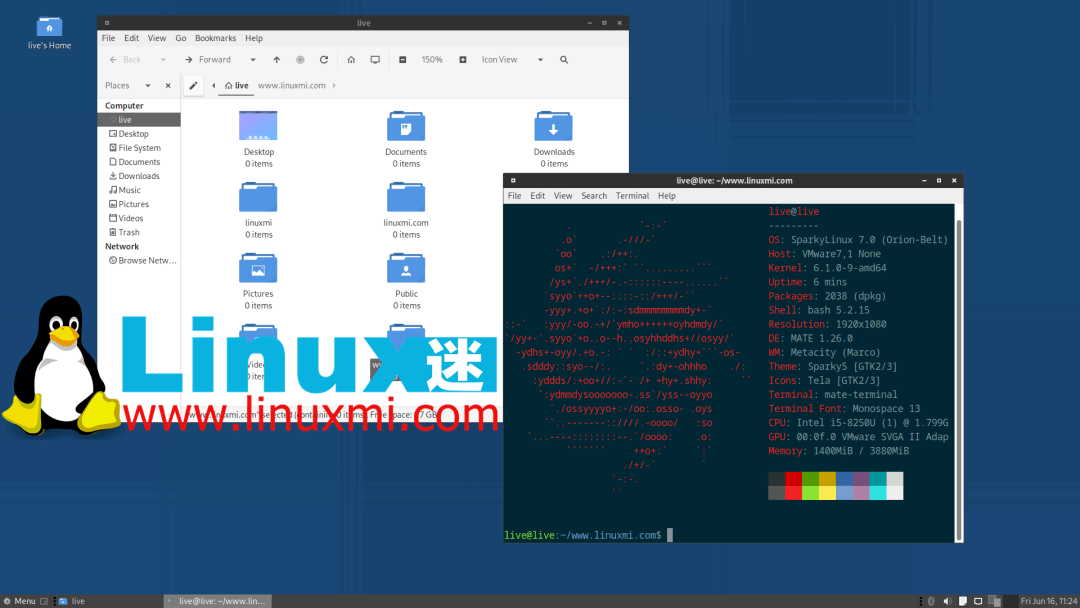Click the show desktop panel icon
Image resolution: width=1080 pixels, height=608 pixels.
pos(44,601)
